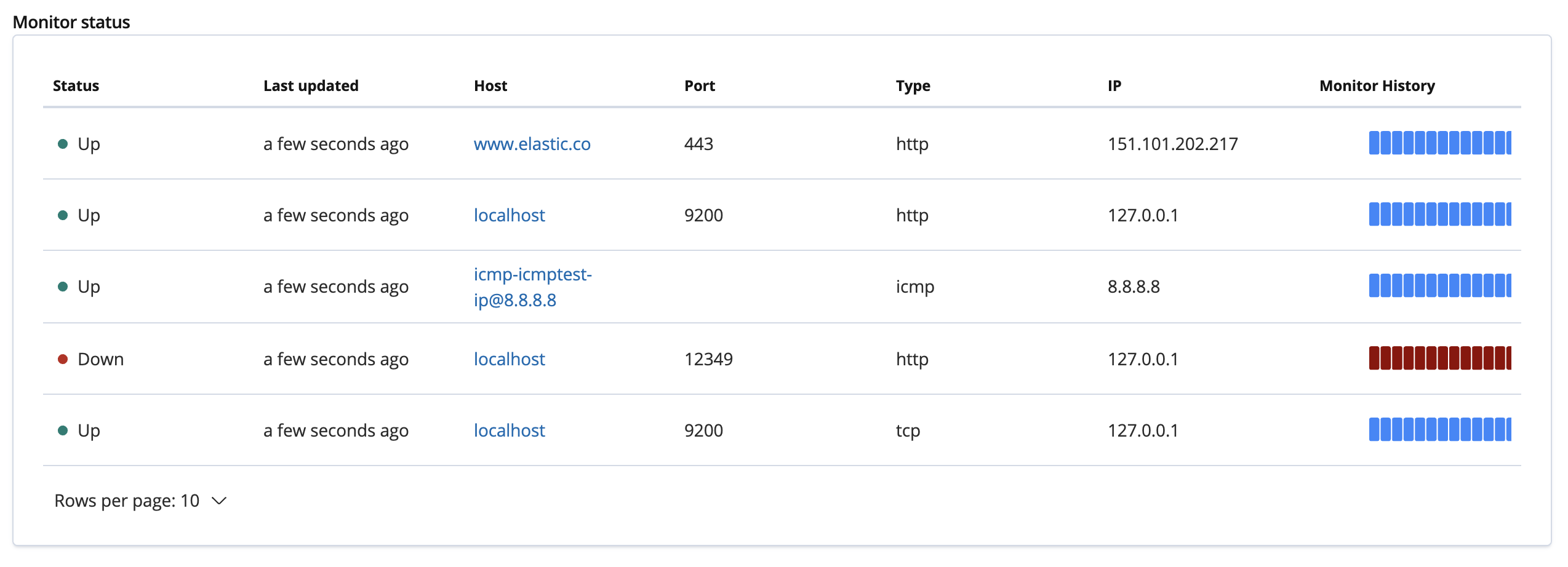
Task: Click the blue history bars for www.elastic.co
Action: point(1439,143)
